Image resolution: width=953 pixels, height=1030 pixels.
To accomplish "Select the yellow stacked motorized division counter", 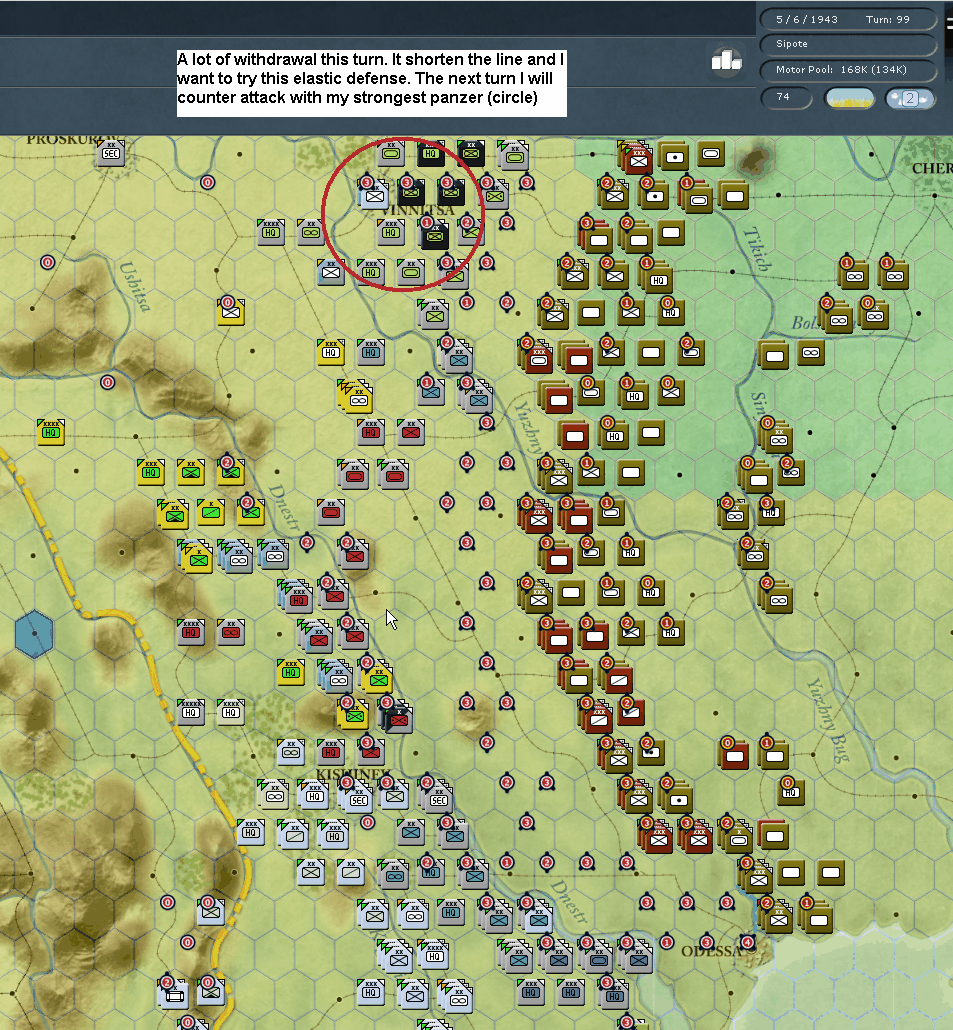I will 357,396.
